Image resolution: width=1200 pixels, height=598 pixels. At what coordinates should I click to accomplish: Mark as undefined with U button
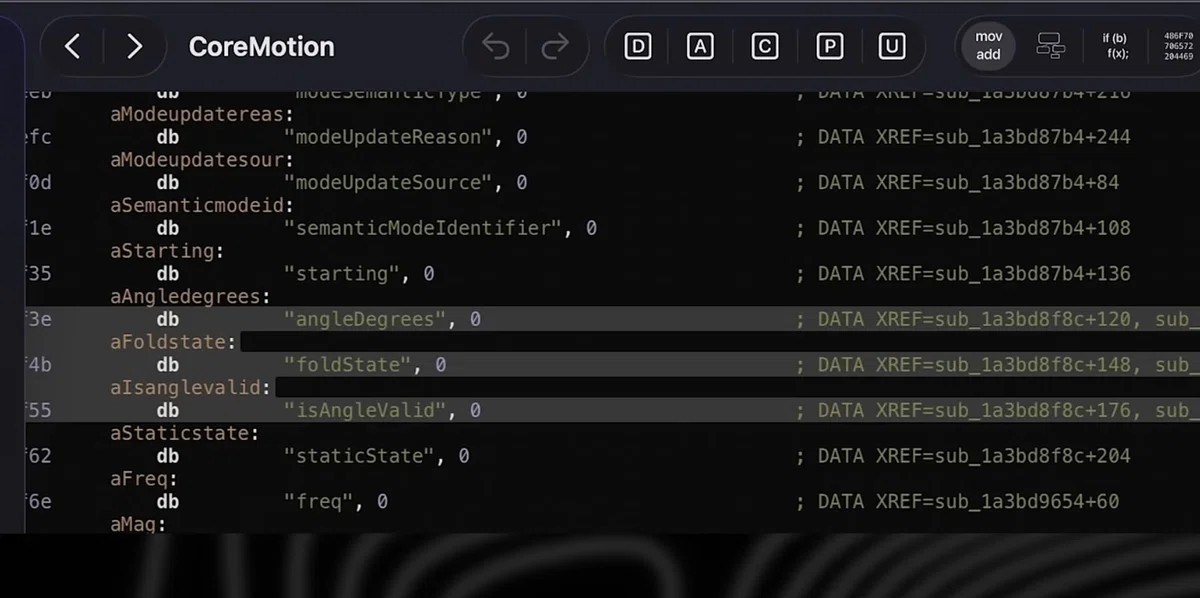[x=892, y=46]
